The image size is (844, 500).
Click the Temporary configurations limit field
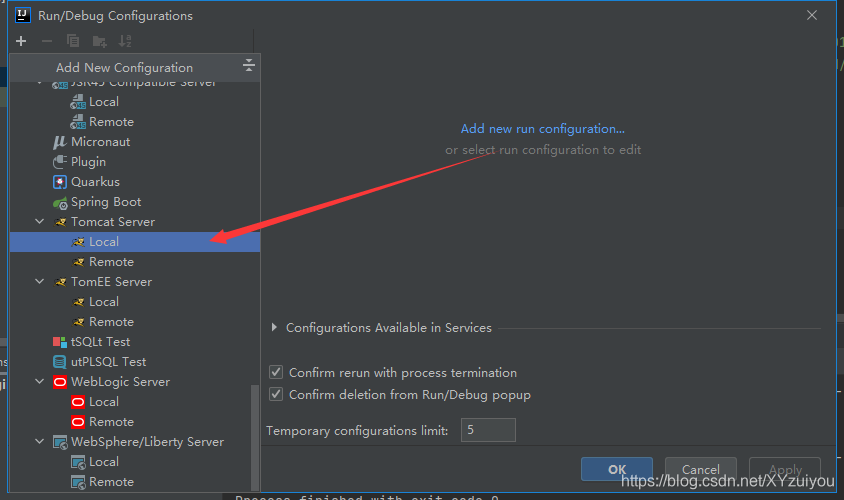tap(488, 430)
